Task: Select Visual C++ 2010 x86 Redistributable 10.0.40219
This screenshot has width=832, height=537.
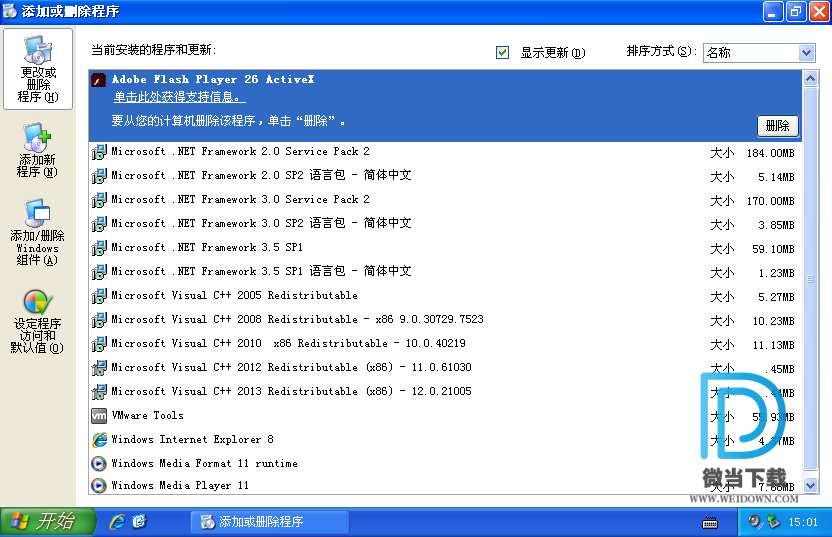Action: (445, 344)
